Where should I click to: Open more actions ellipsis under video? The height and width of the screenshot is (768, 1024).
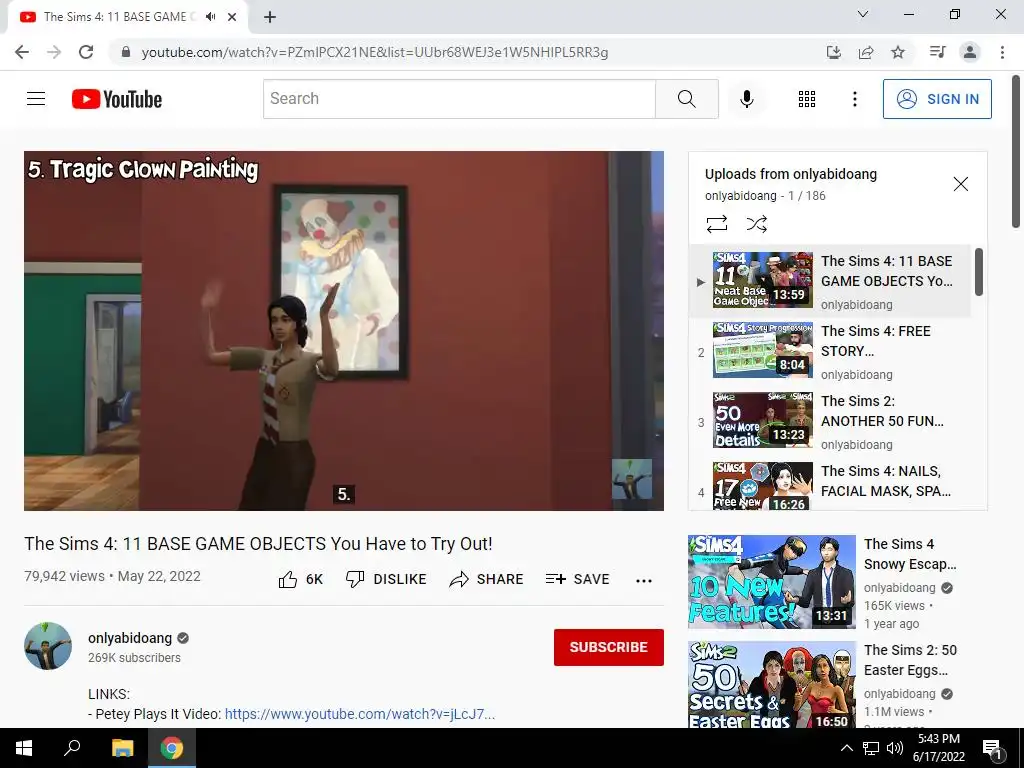[643, 581]
